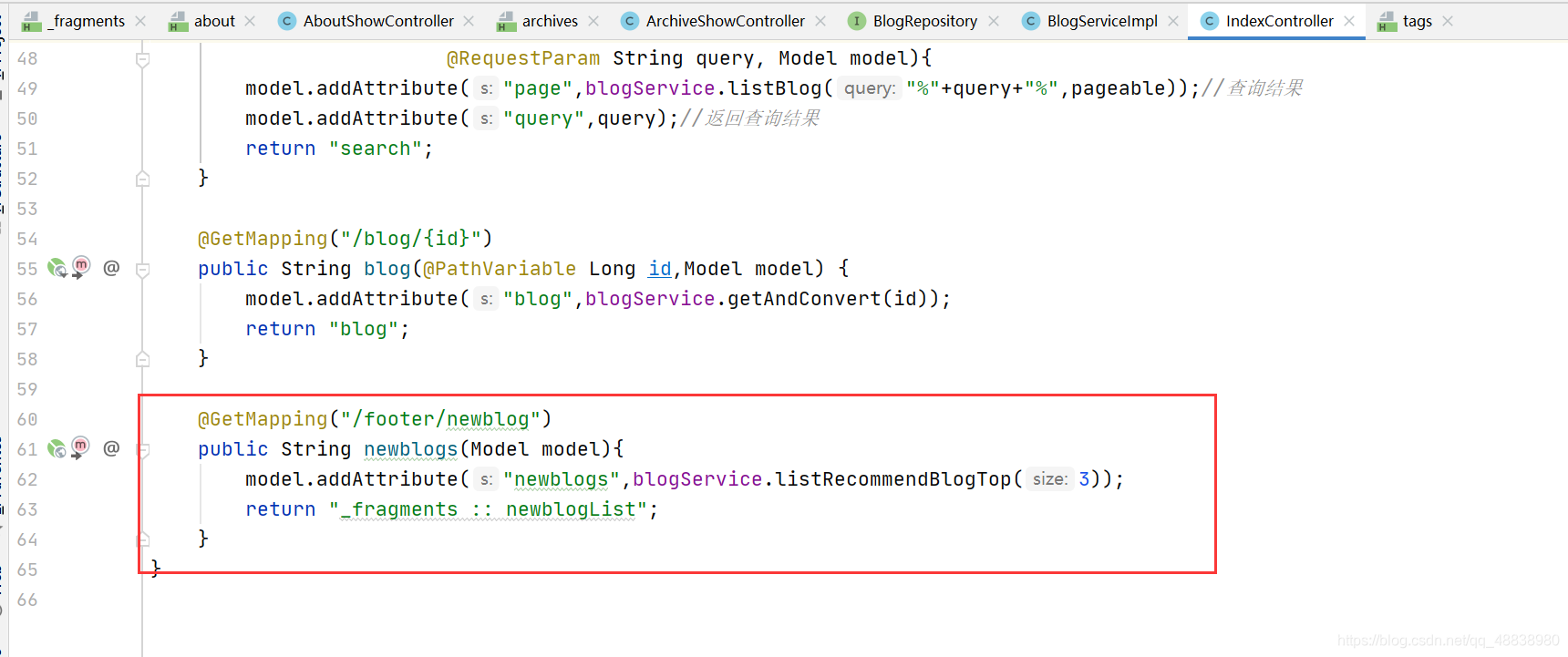Image resolution: width=1568 pixels, height=657 pixels.
Task: Click the "/footer/newblog" mapping string
Action: (x=440, y=419)
